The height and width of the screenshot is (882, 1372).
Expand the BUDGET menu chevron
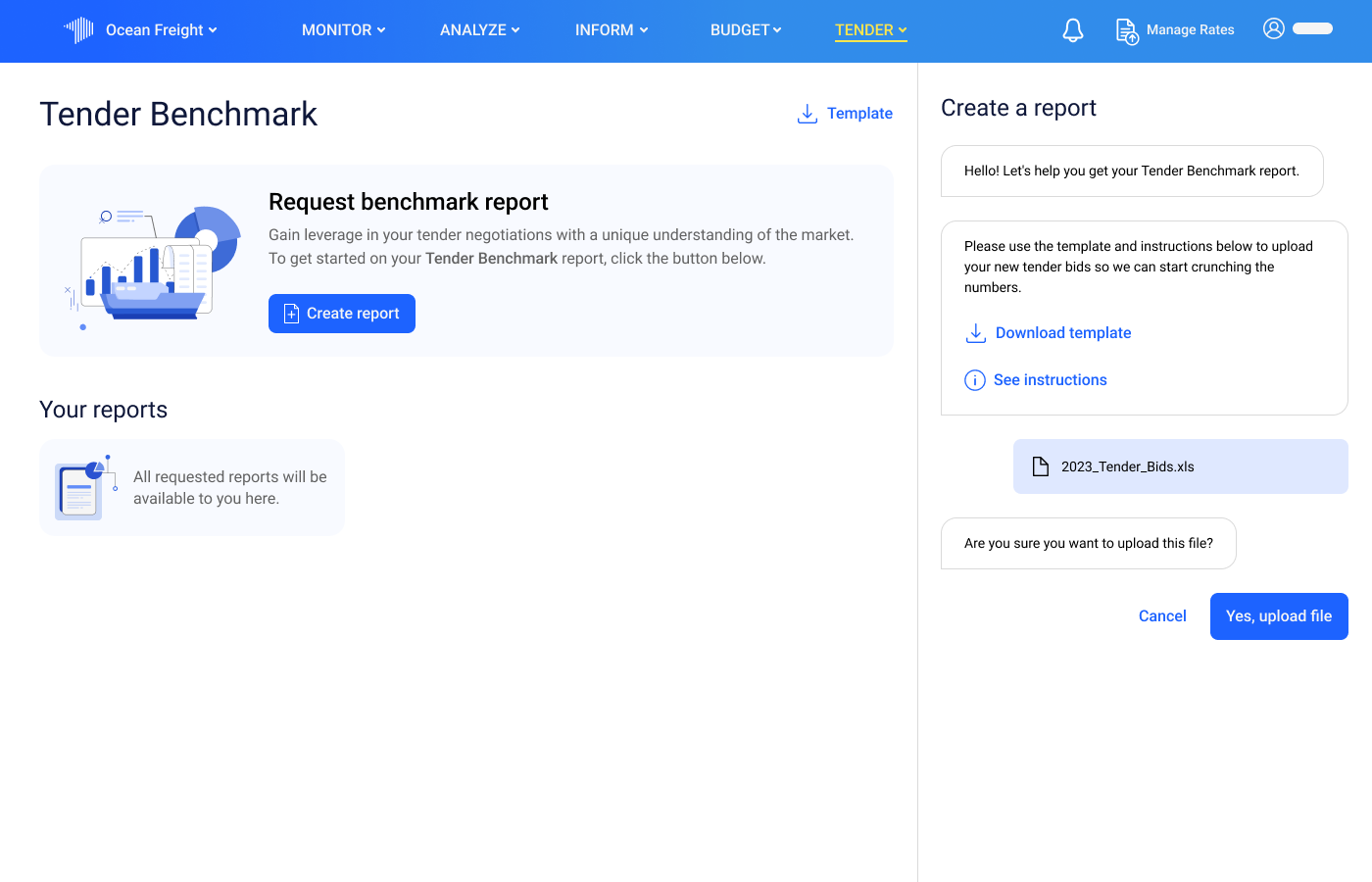pos(777,29)
